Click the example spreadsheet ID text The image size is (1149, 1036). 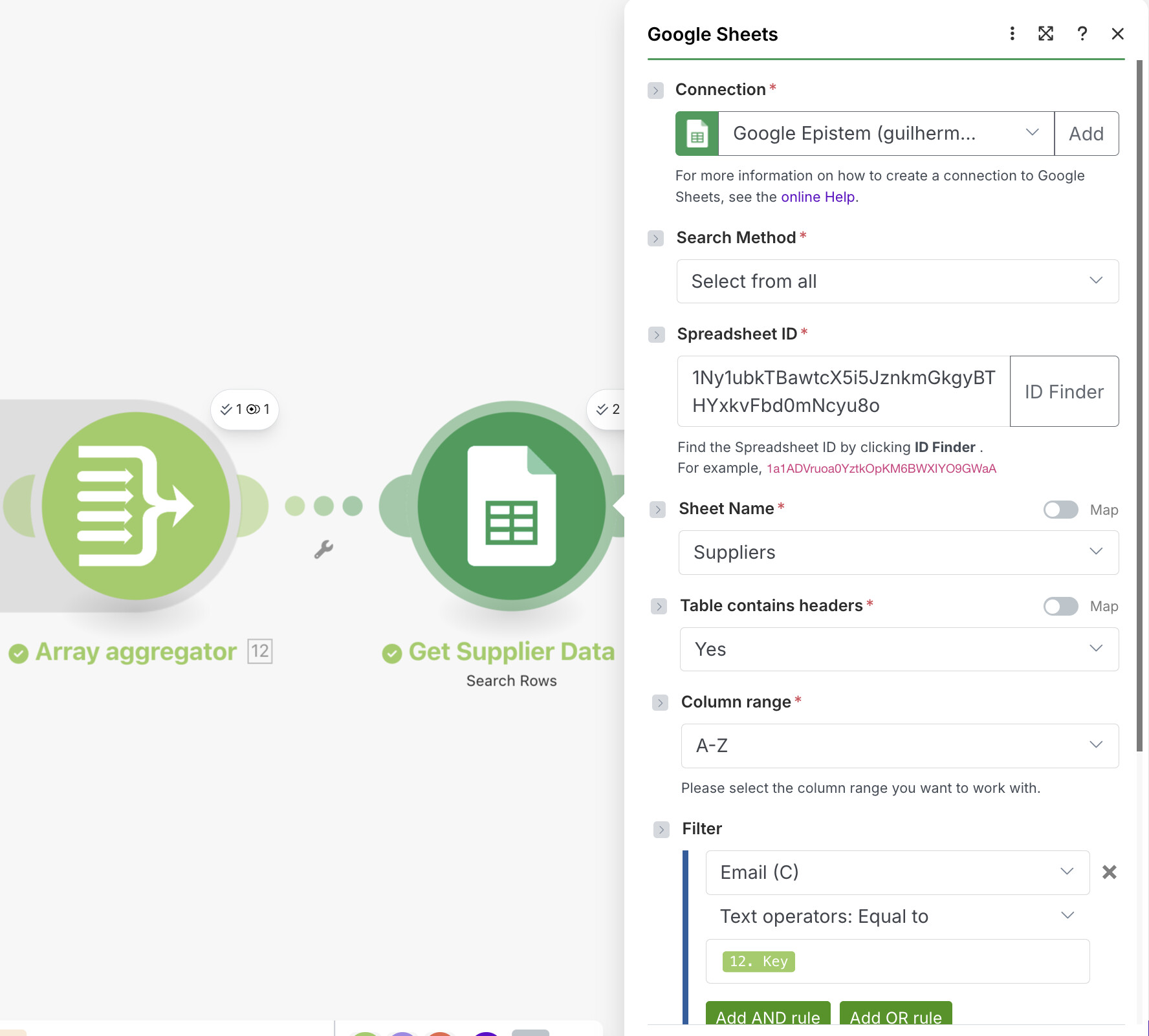(881, 468)
